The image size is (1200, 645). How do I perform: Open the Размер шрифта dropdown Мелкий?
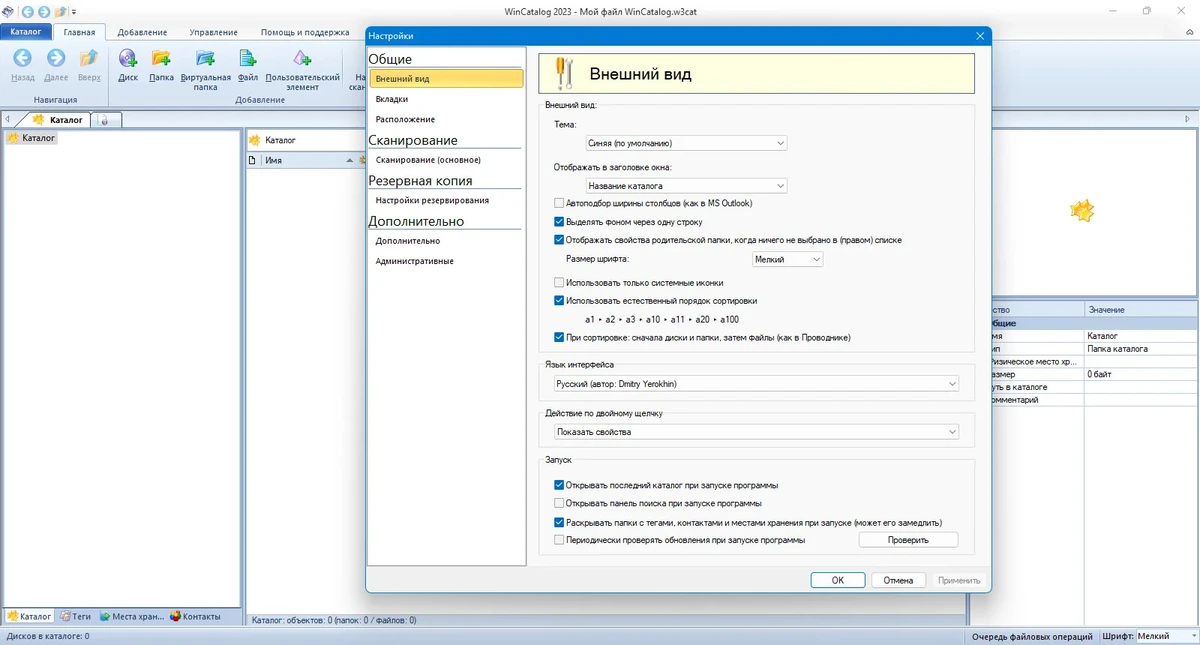[788, 259]
